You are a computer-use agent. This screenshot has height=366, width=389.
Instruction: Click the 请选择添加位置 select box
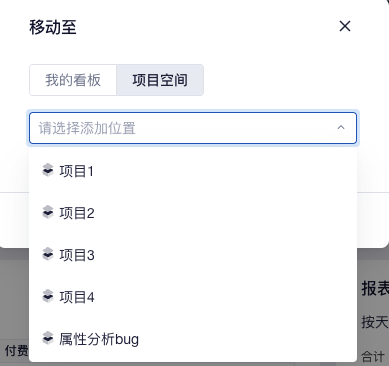[x=193, y=128]
